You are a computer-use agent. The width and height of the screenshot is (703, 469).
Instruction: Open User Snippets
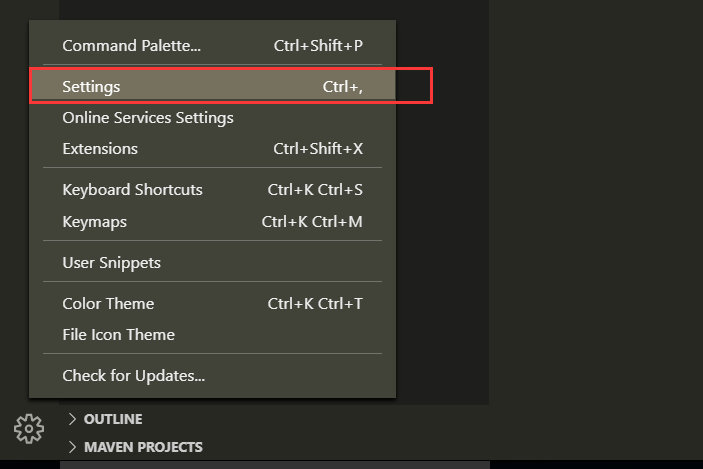click(111, 263)
